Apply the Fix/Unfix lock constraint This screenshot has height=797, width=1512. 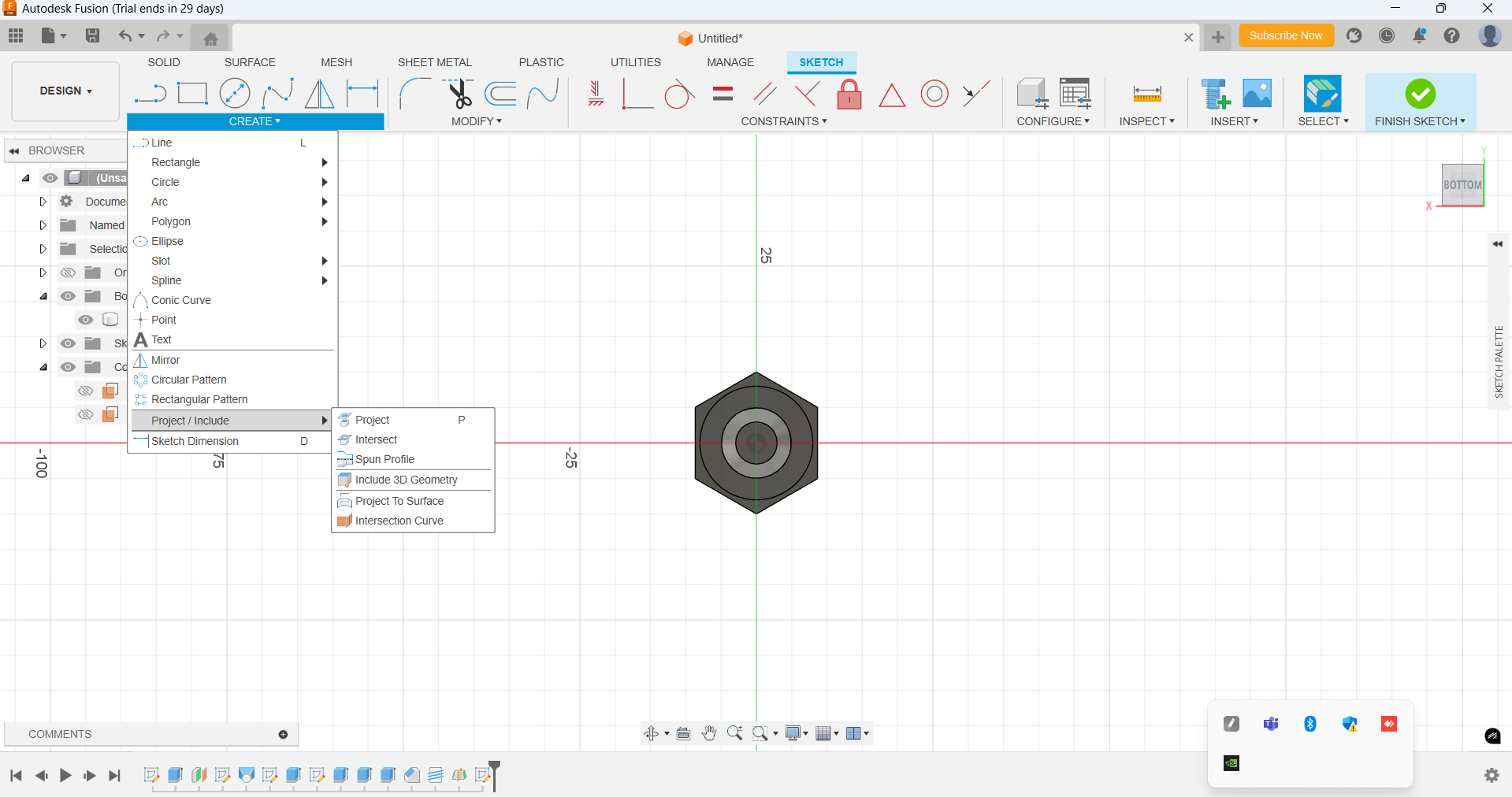coord(849,94)
